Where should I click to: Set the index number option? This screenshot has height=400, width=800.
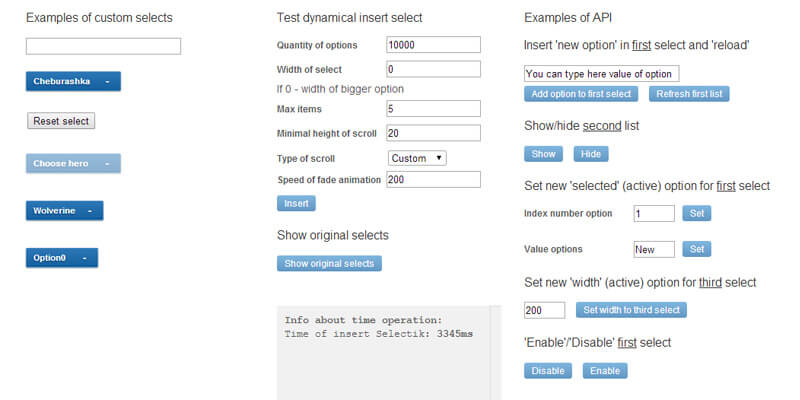[x=696, y=213]
